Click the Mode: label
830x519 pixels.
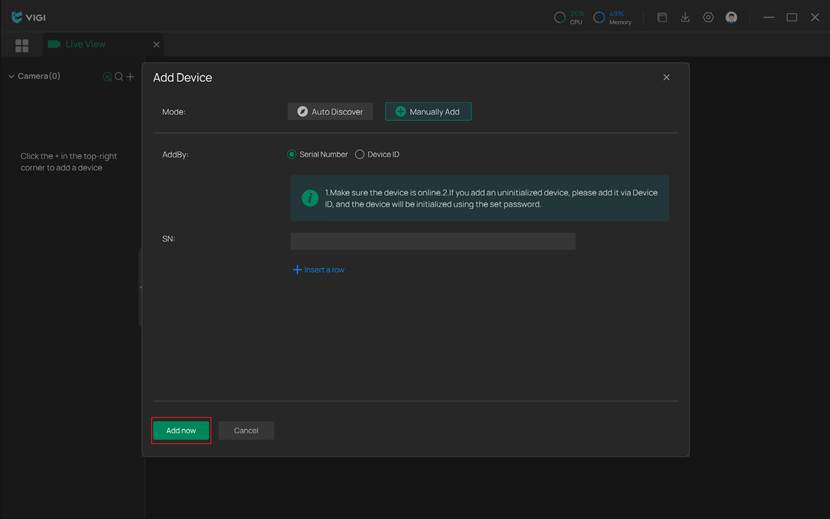point(174,112)
